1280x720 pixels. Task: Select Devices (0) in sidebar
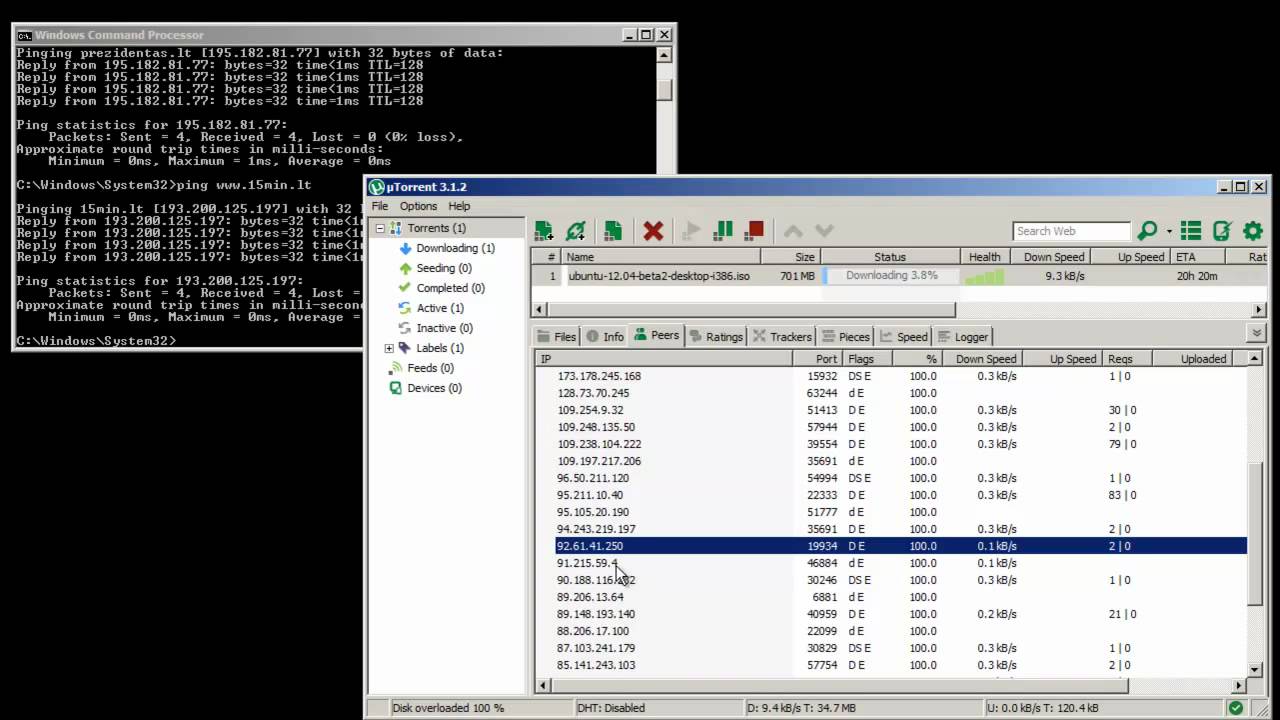point(425,388)
